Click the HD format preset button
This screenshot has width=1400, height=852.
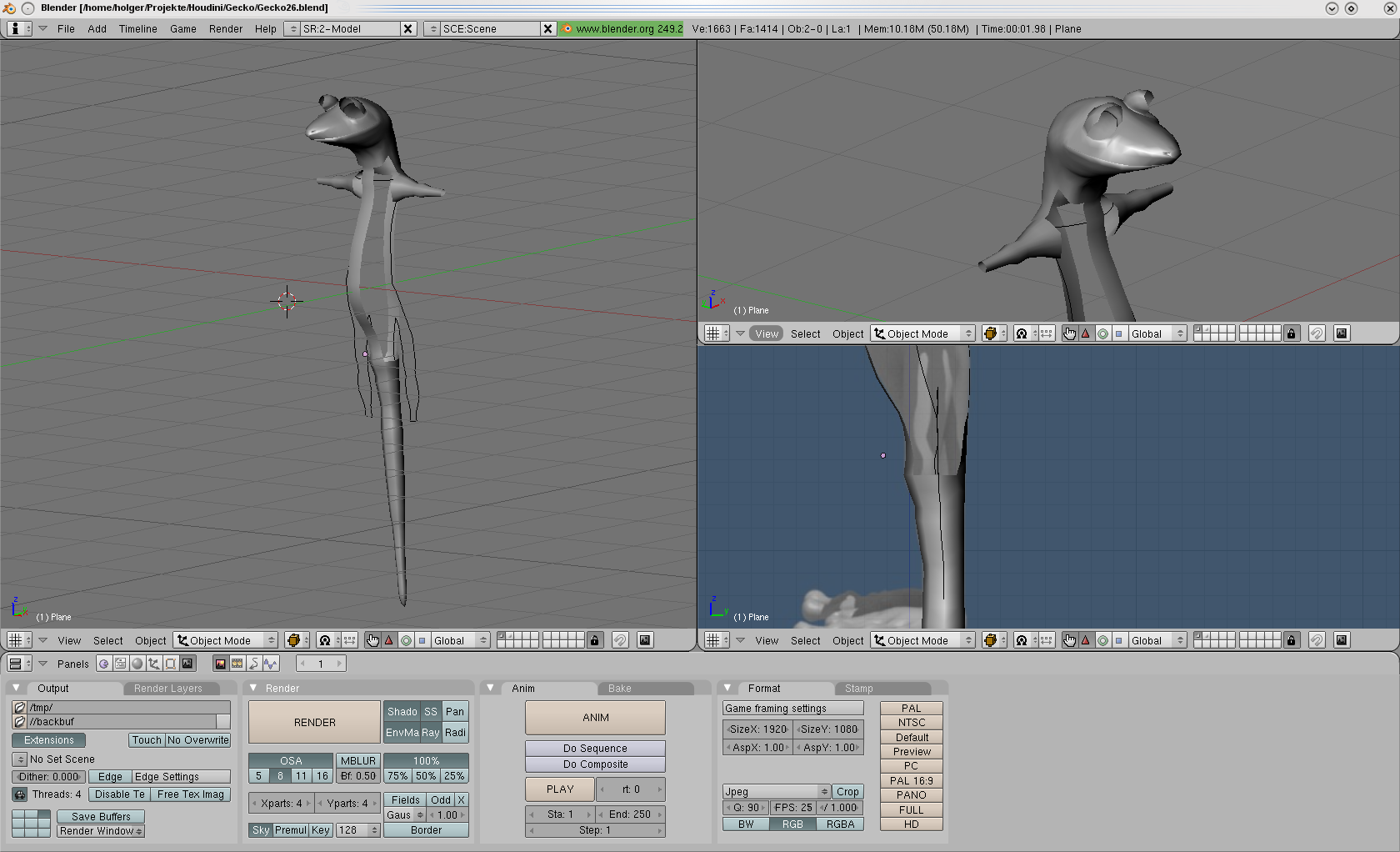click(911, 824)
